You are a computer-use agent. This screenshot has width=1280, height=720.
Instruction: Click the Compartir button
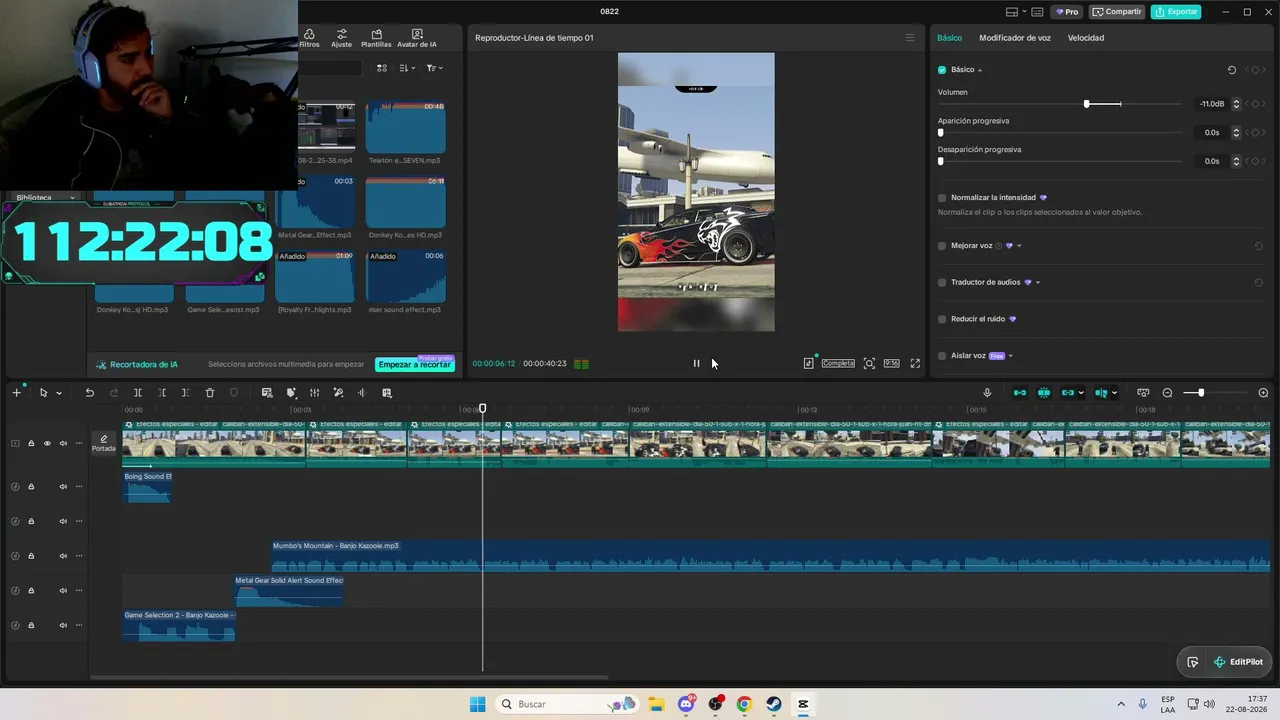[1117, 12]
